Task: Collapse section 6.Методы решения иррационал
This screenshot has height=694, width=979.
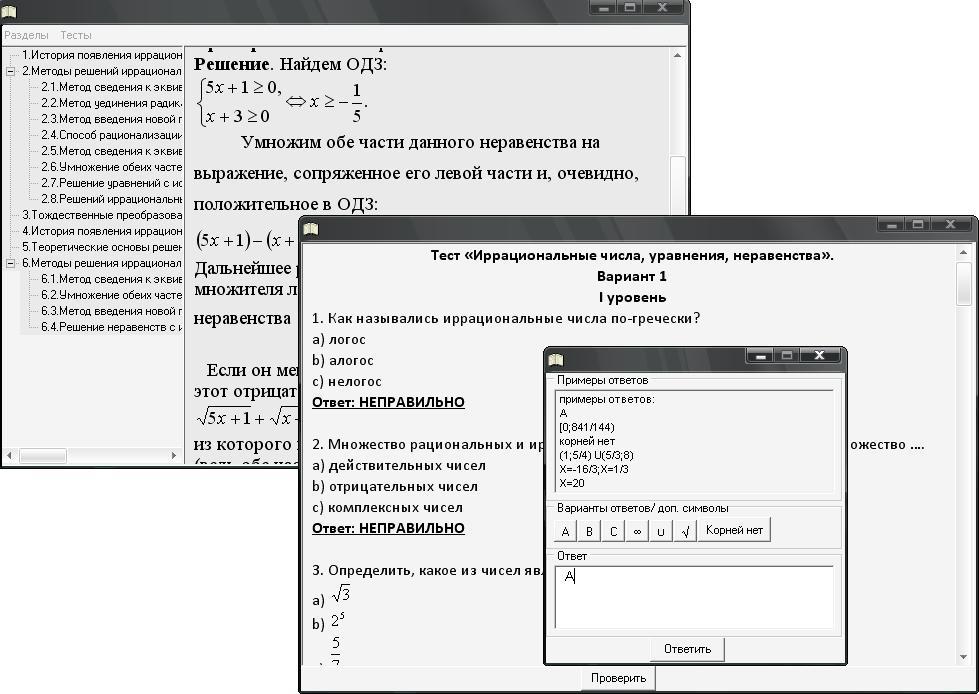Action: click(10, 263)
